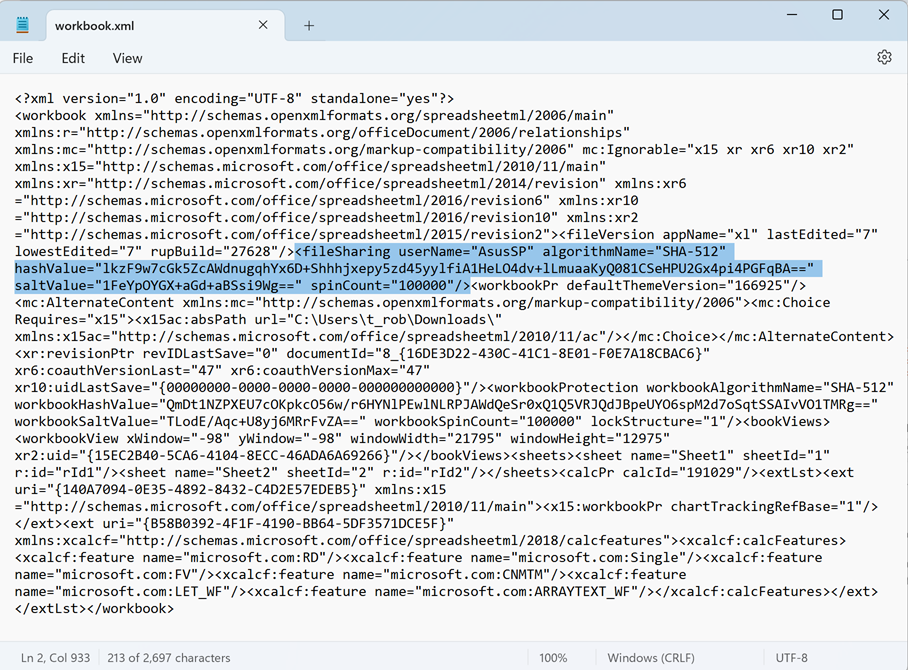The image size is (908, 670).
Task: Minimize the Notepad window
Action: (x=791, y=15)
